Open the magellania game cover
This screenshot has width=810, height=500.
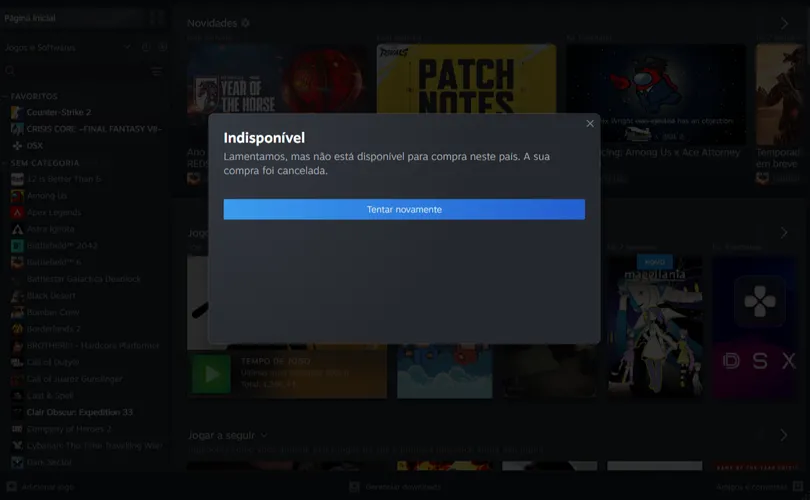coord(655,325)
